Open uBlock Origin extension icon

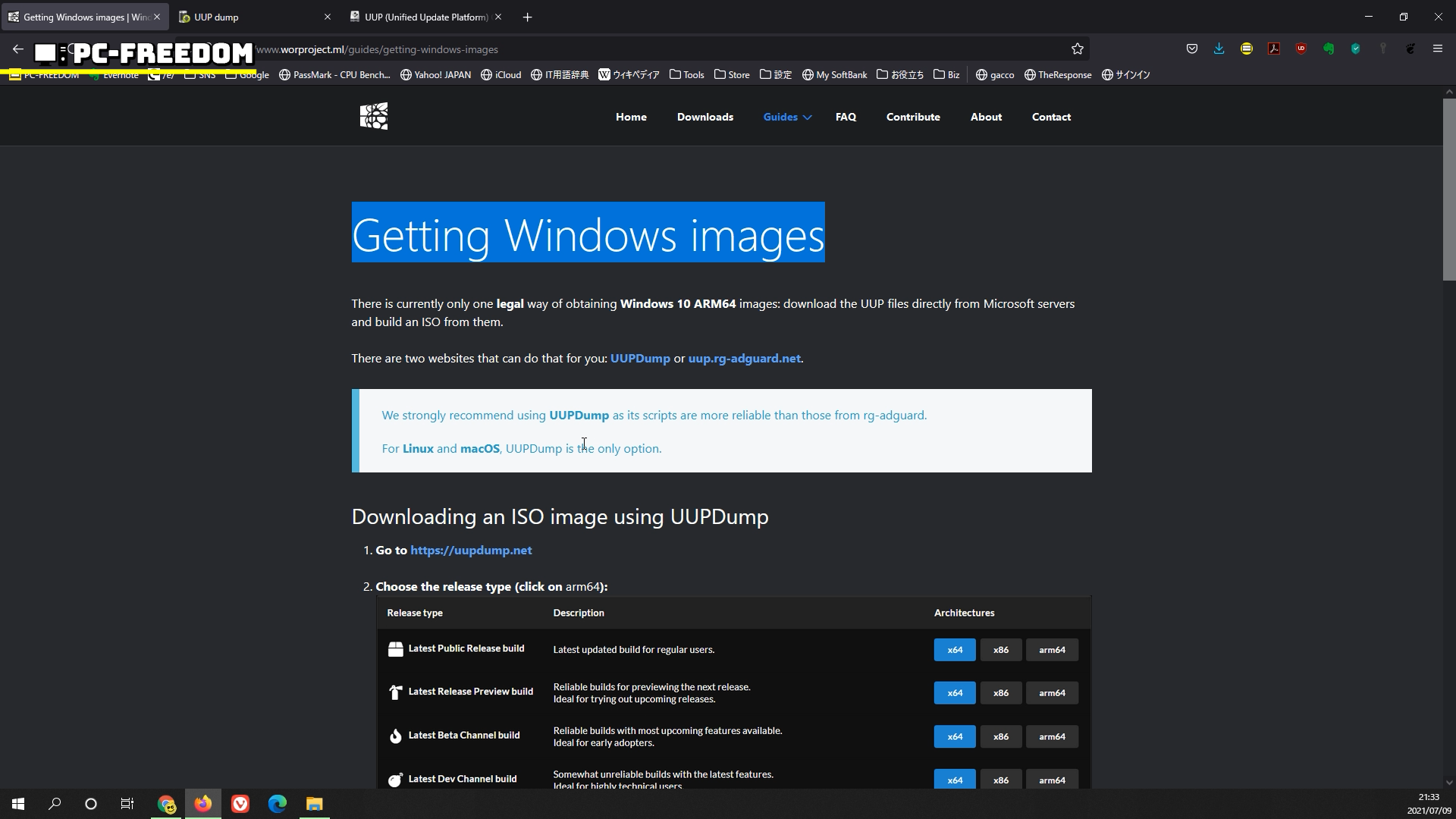click(x=1301, y=49)
